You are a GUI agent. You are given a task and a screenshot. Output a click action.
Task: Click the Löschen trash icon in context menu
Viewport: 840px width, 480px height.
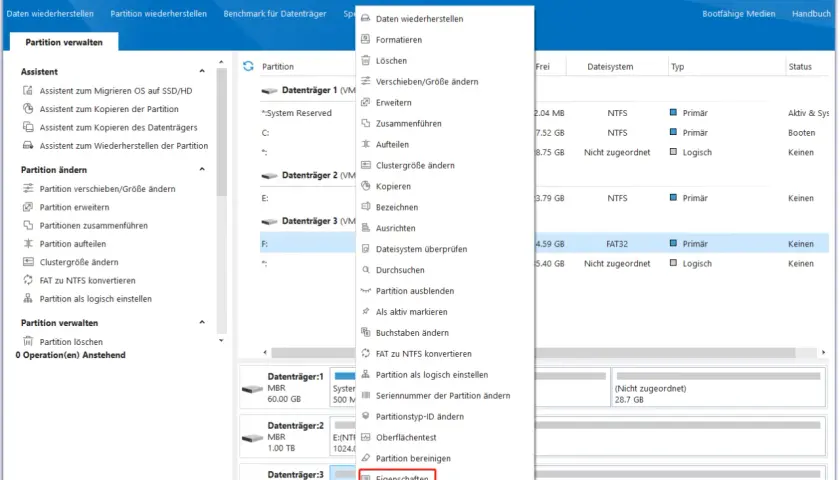[365, 60]
